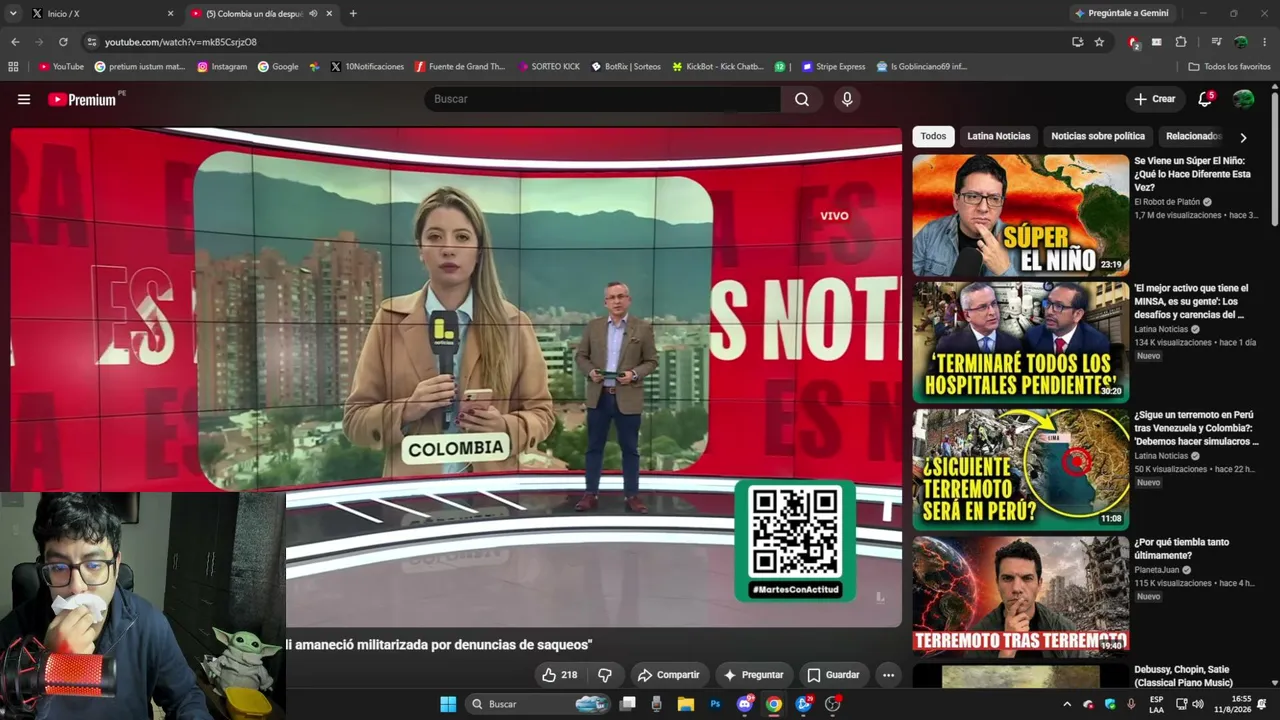Open the Stripe Express bookmark
The width and height of the screenshot is (1280, 720).
pos(834,67)
